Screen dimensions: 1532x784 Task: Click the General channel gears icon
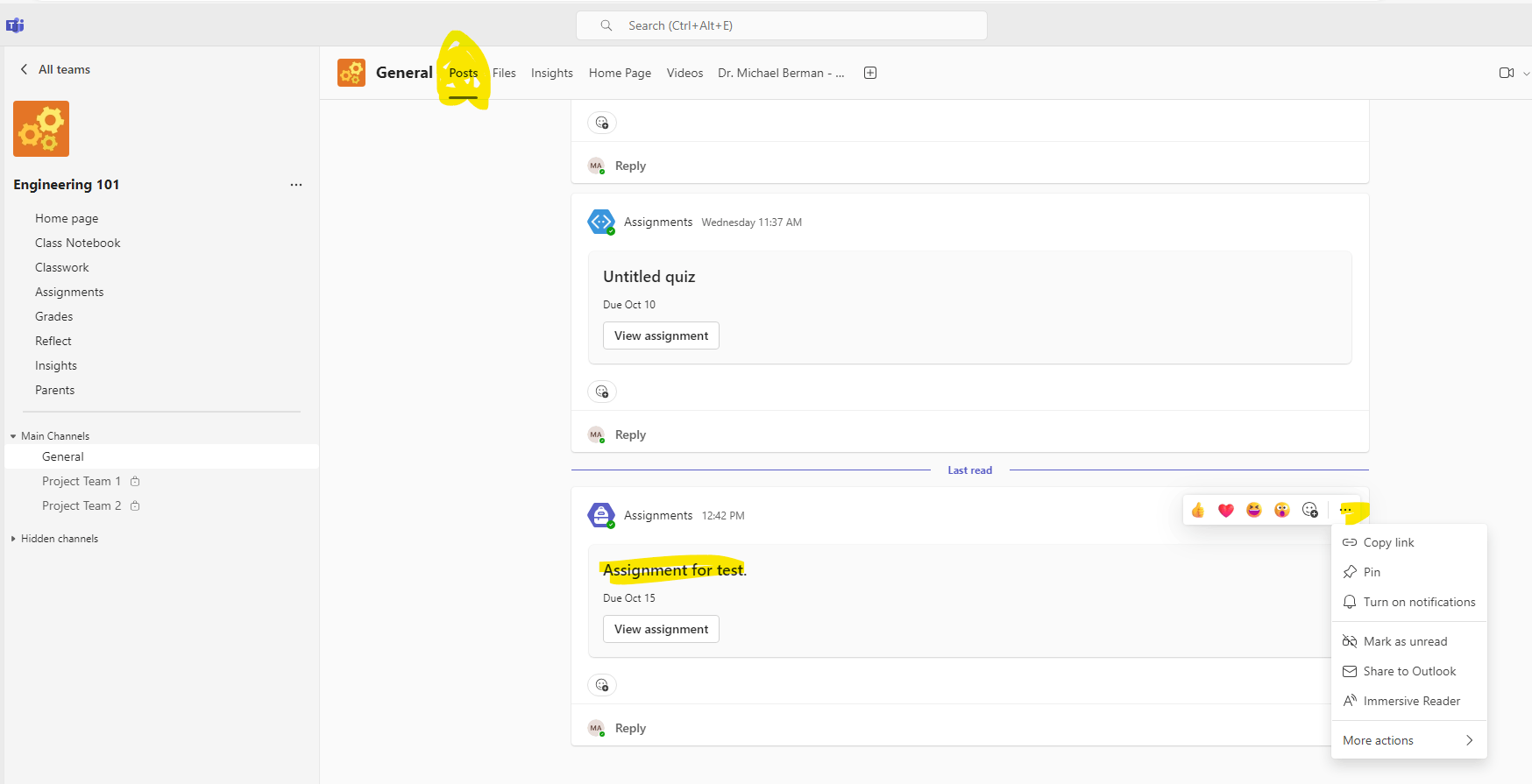tap(351, 73)
